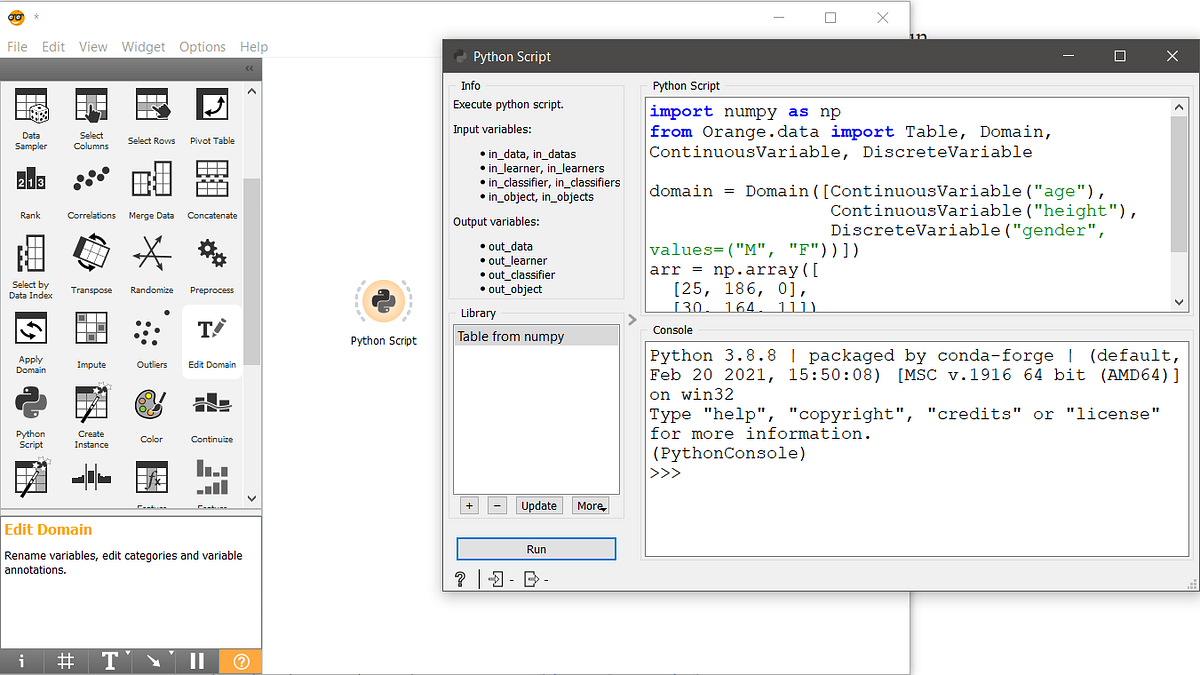Open the output links dropdown at dialog bottom

pos(532,578)
